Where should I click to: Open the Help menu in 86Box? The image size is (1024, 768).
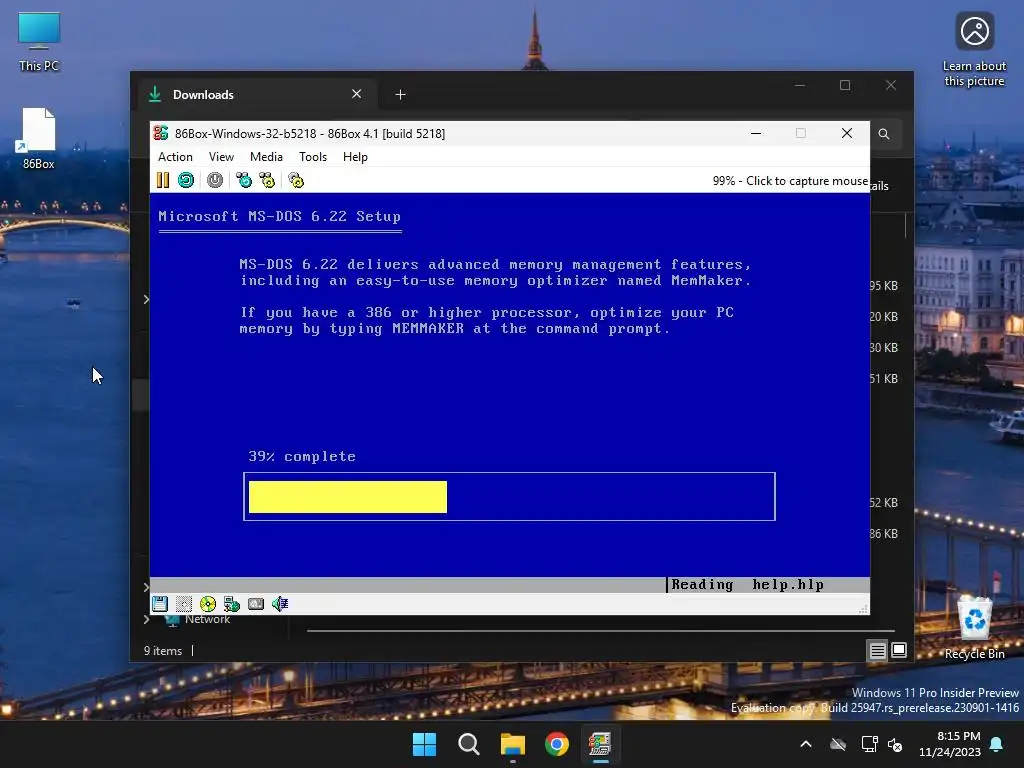coord(355,157)
